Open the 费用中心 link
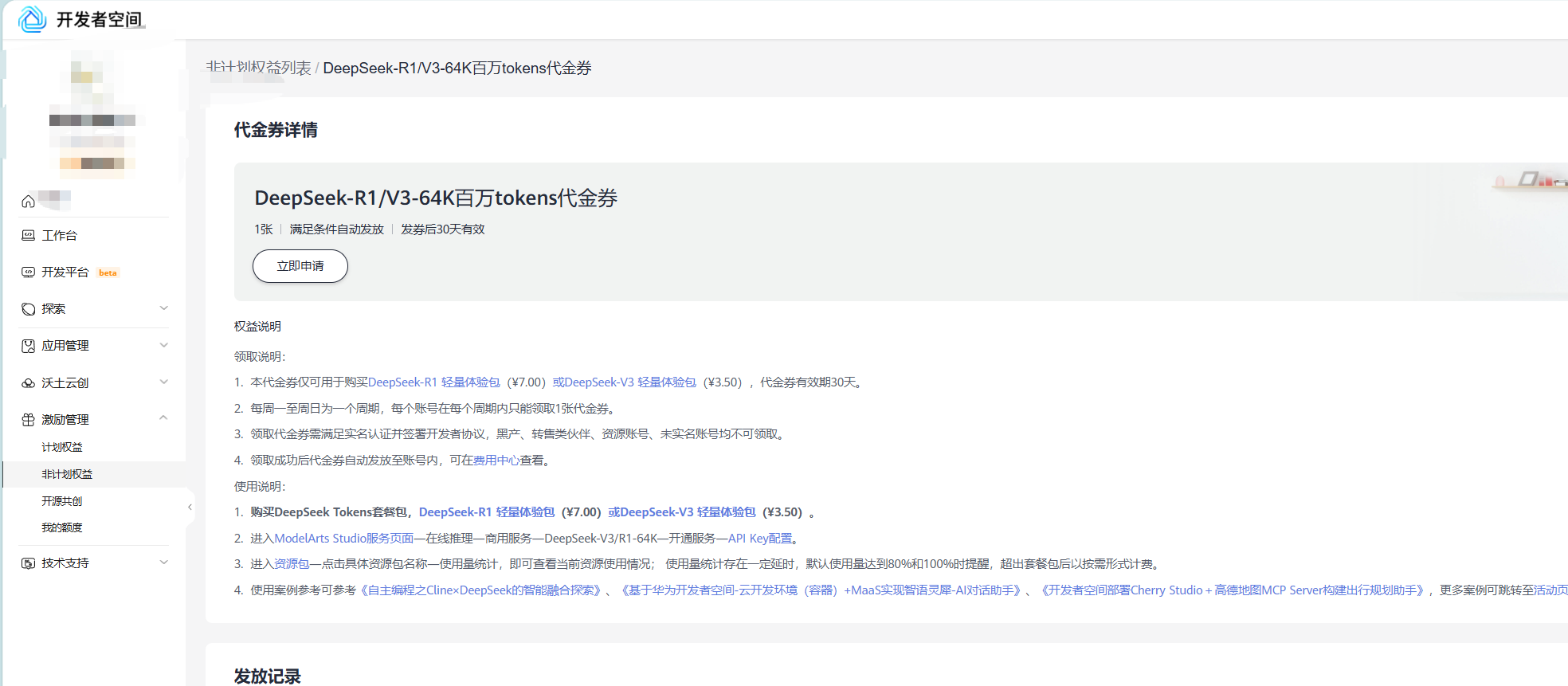Screen dimensions: 1568x686 496,461
